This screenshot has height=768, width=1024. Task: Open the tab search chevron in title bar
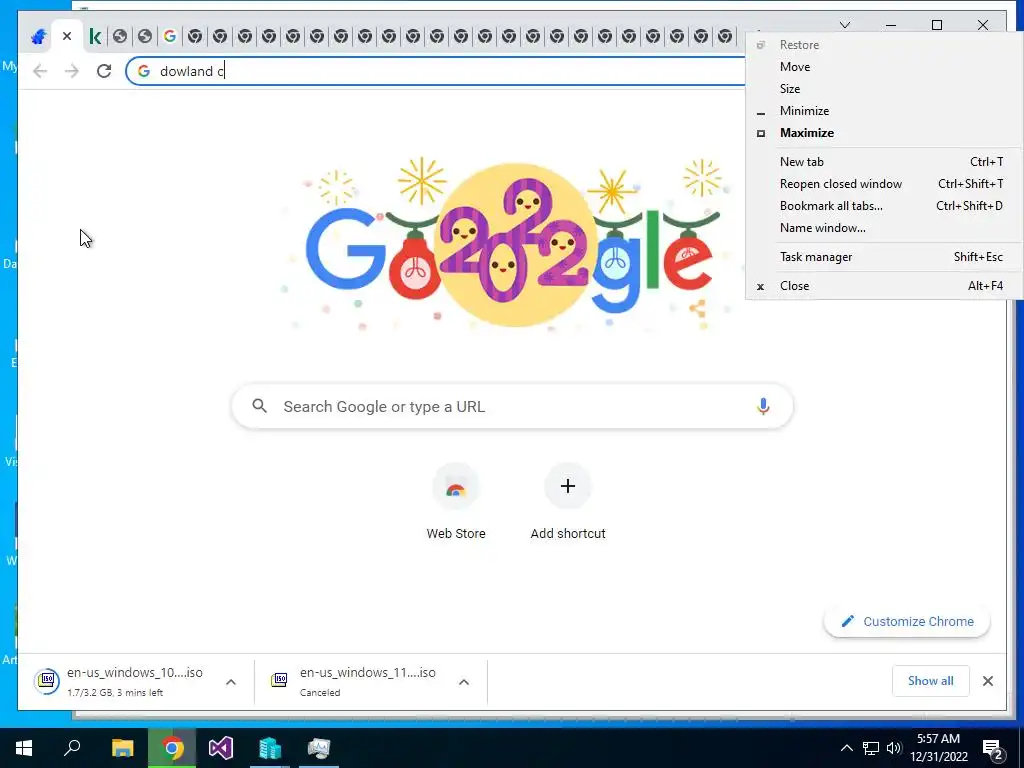point(845,25)
